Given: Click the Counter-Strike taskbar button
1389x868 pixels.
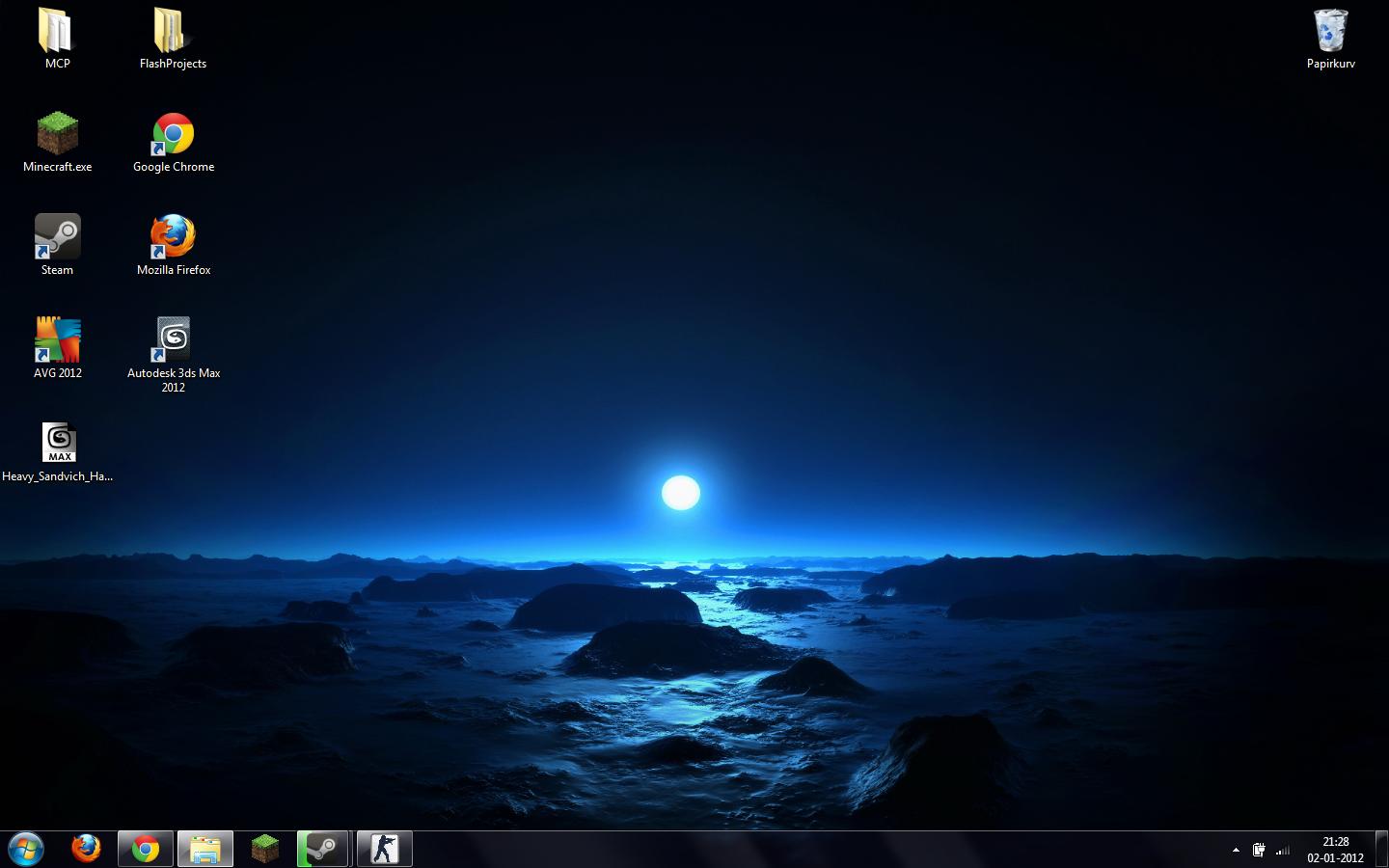Looking at the screenshot, I should [384, 849].
